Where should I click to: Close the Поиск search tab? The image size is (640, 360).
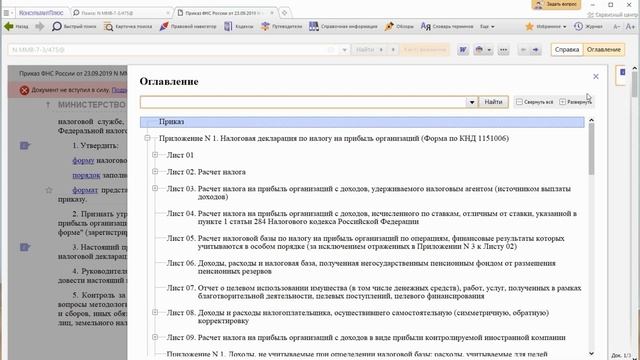click(x=168, y=13)
